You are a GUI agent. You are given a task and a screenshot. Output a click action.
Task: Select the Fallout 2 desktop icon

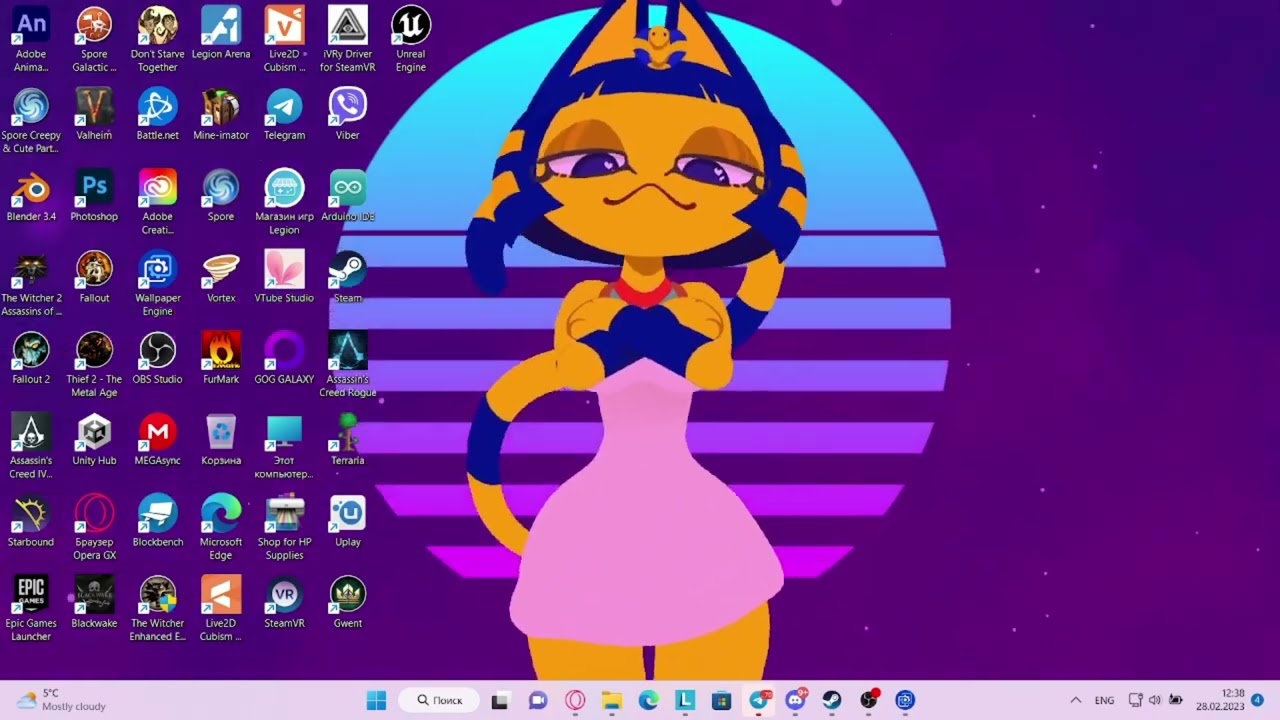click(x=31, y=359)
